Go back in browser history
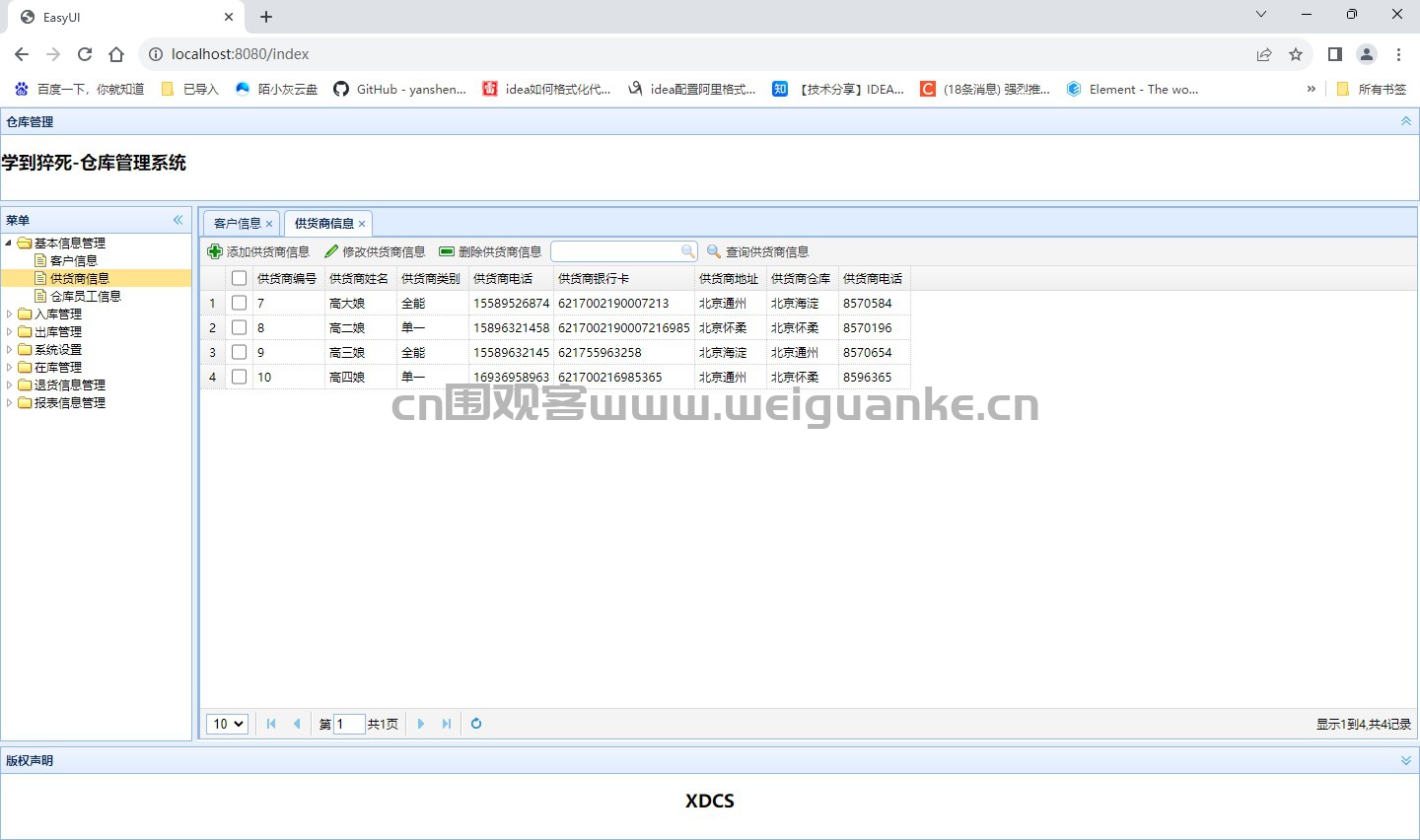 click(x=22, y=54)
